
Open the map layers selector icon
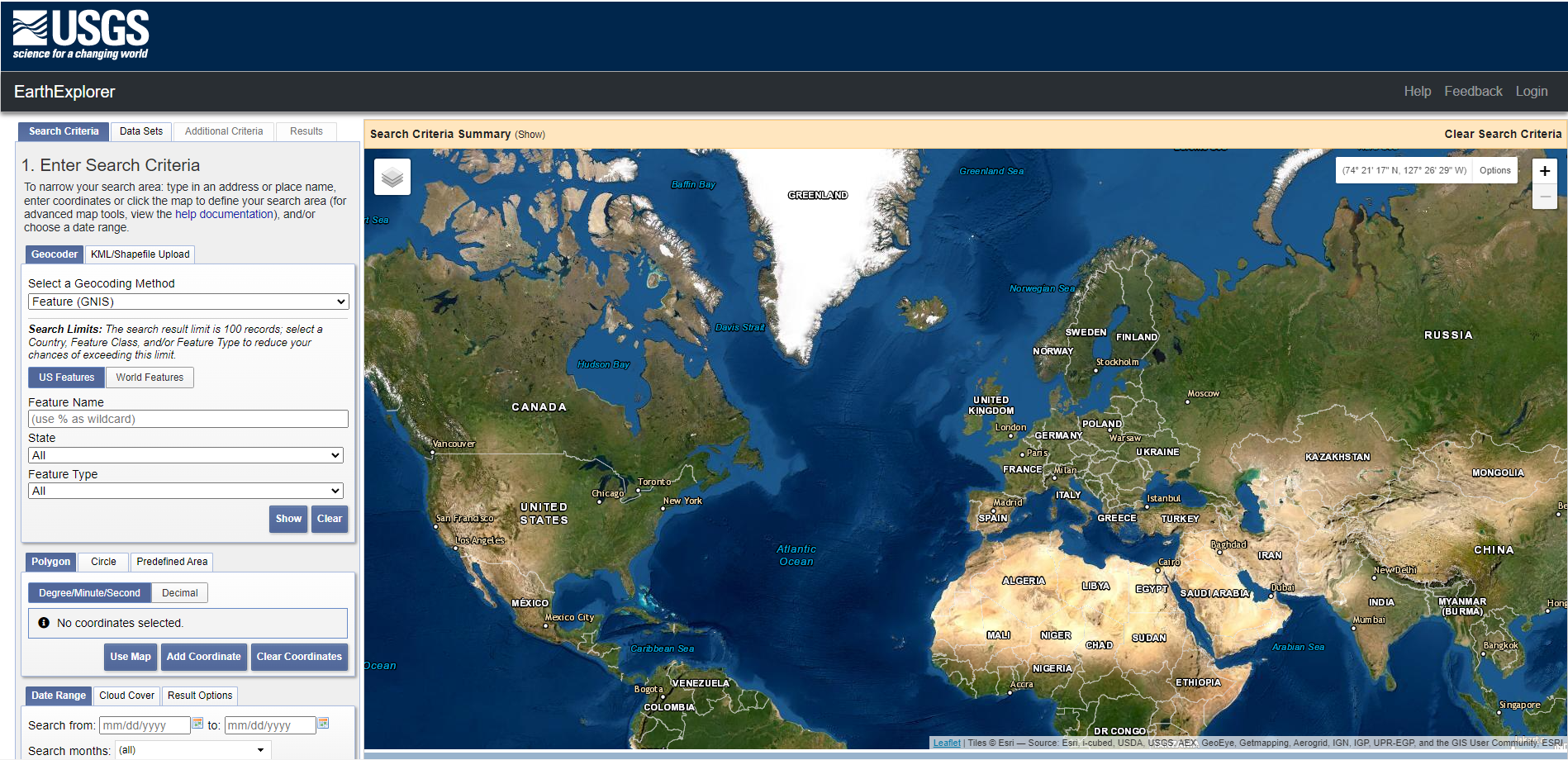(392, 176)
